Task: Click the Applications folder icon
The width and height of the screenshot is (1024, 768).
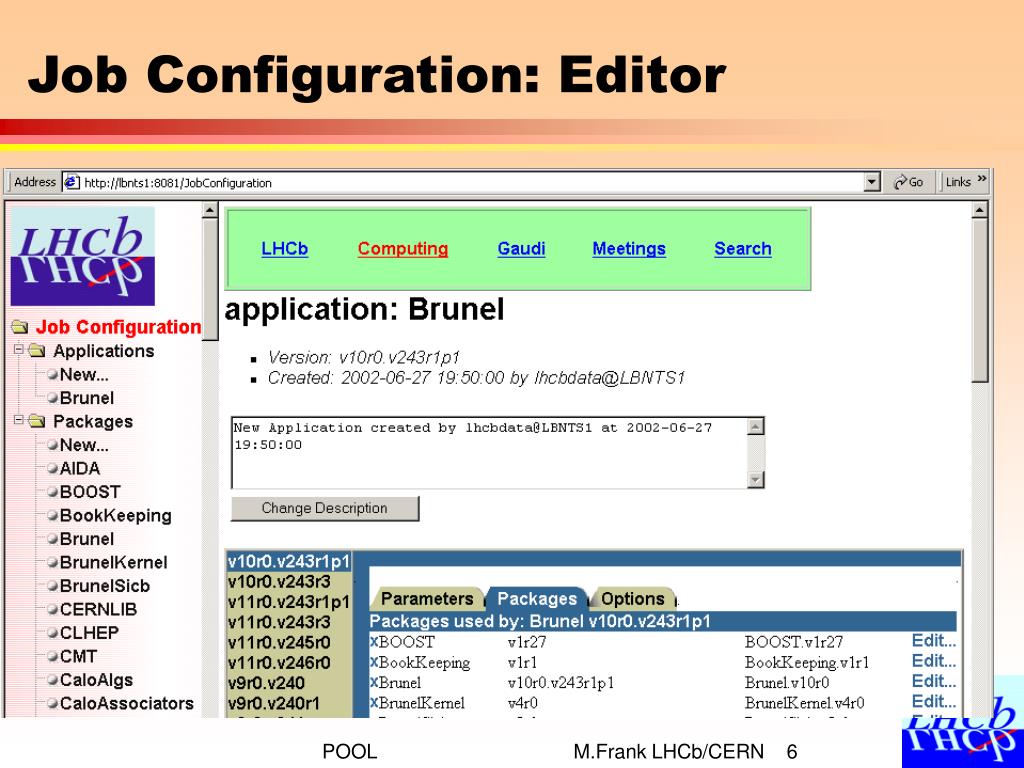Action: coord(37,351)
